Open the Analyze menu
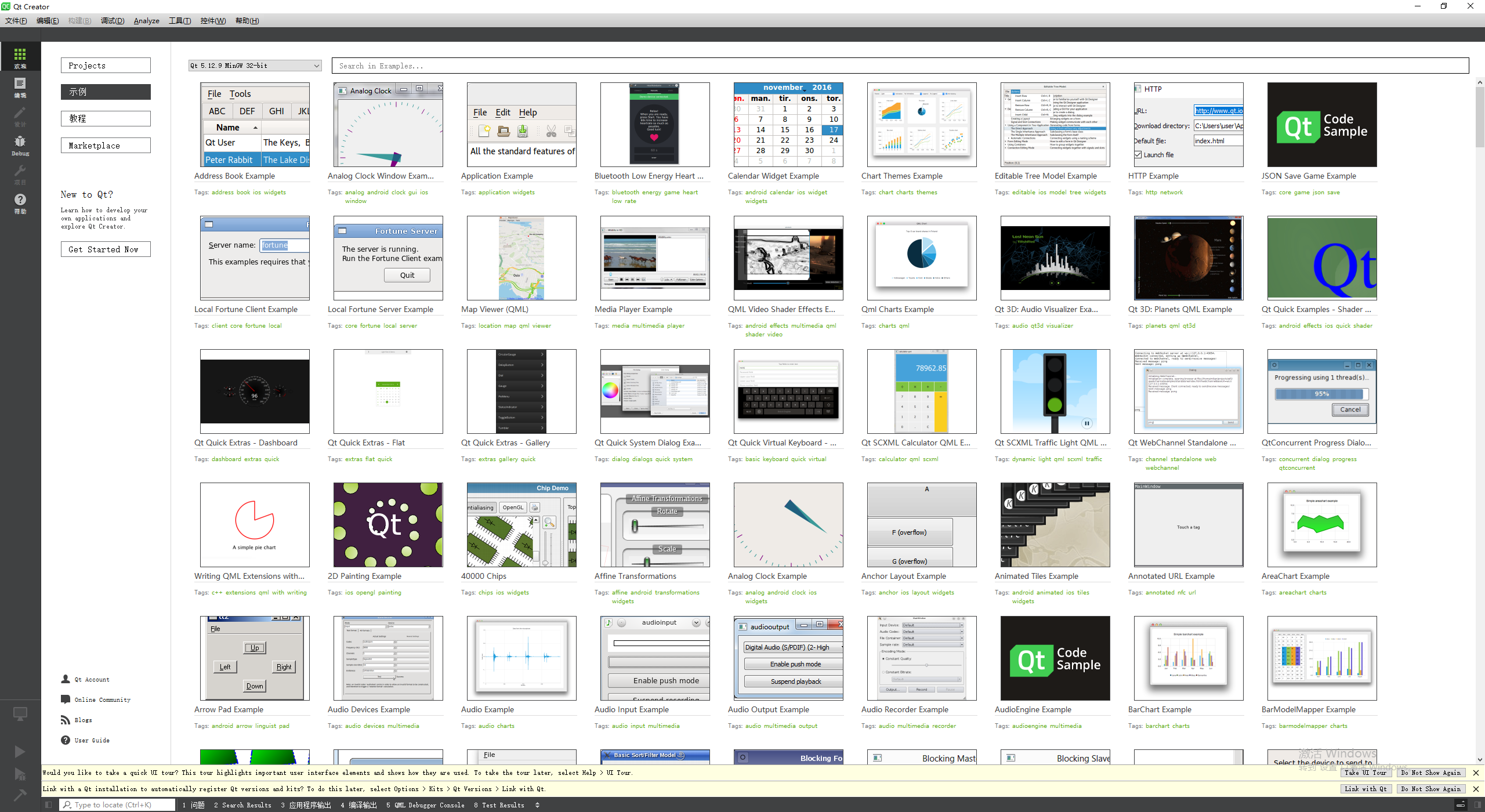Screen dimensions: 1485x812 (147, 21)
